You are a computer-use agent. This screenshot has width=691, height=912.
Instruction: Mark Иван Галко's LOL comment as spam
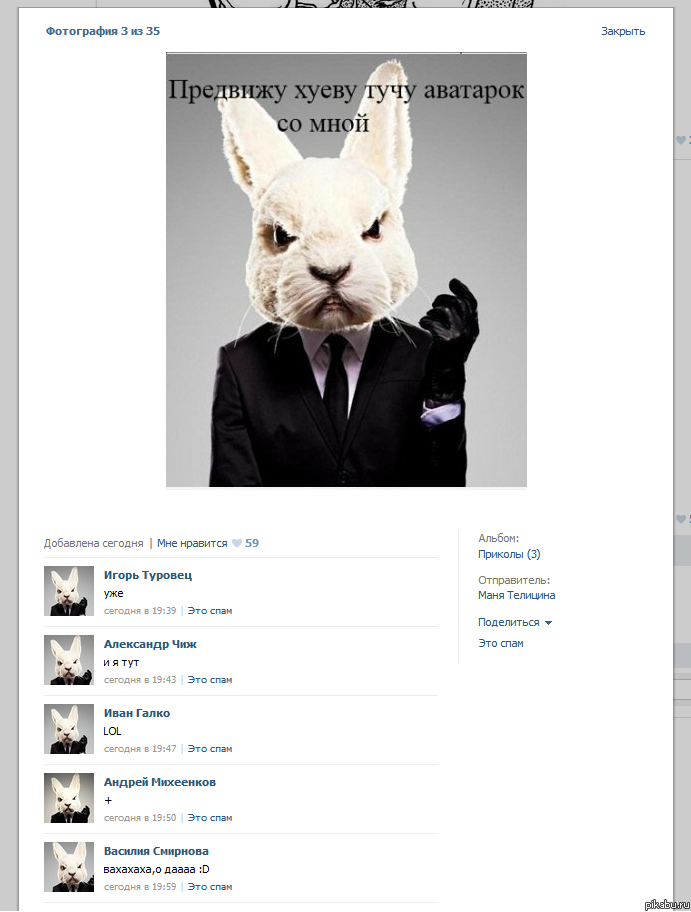tap(210, 749)
